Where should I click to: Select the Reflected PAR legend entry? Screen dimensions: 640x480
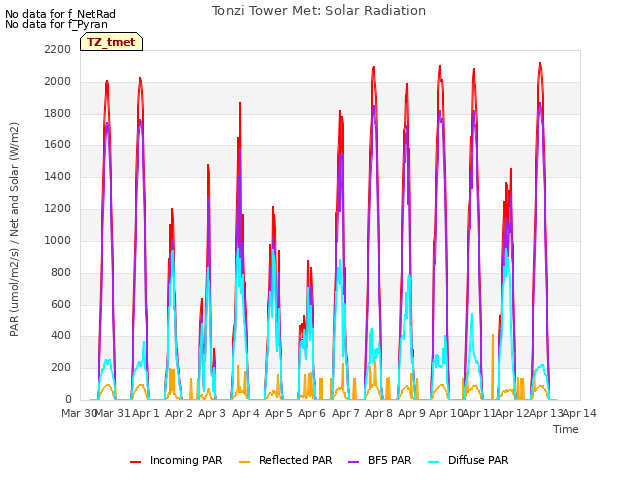[x=285, y=460]
